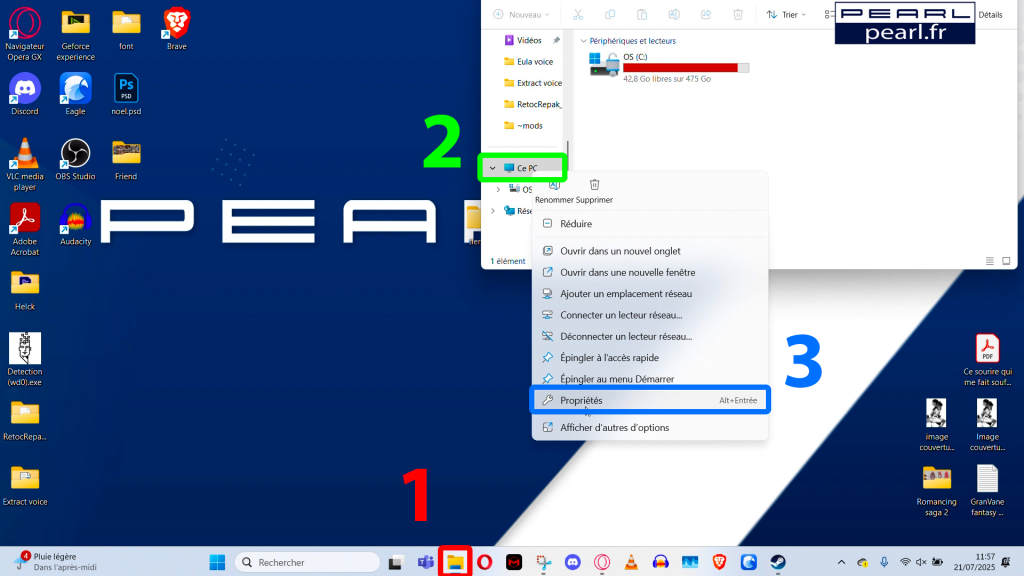Open Microsoft Teams from the taskbar
This screenshot has width=1024, height=576.
point(426,562)
